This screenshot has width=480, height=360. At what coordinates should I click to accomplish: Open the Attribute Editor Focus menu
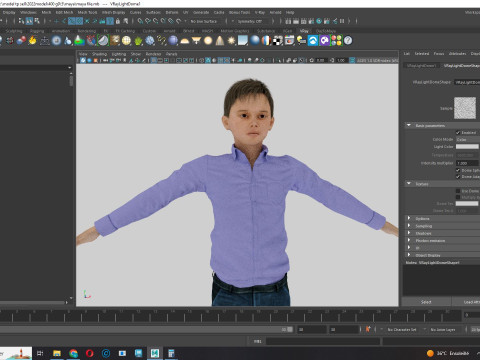[x=439, y=53]
